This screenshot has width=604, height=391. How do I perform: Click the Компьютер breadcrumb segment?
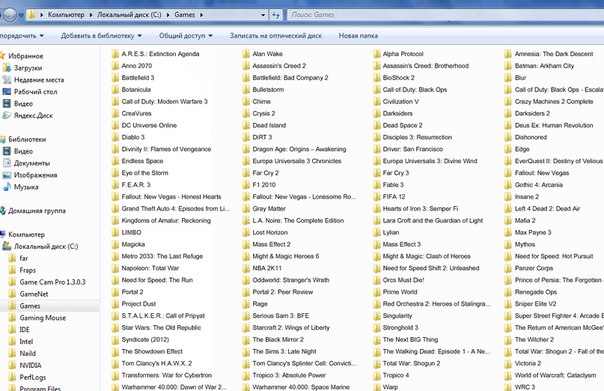[x=66, y=15]
